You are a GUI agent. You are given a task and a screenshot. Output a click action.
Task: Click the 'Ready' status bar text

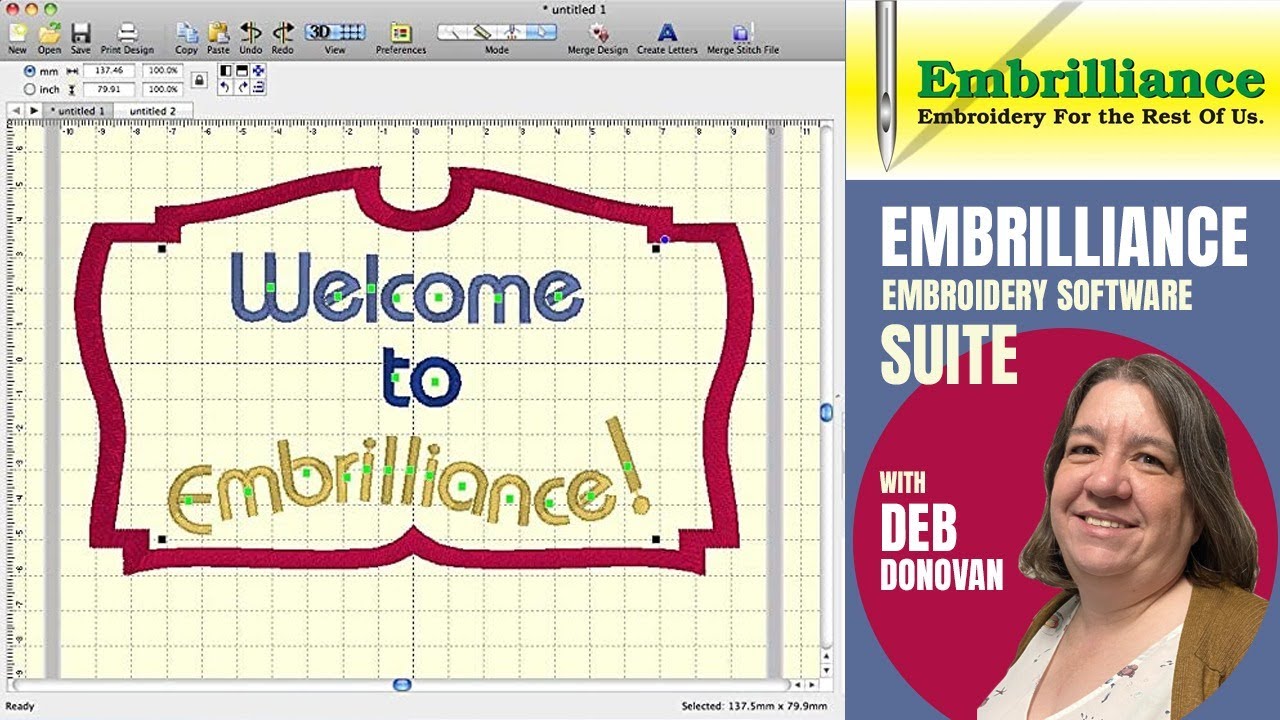pos(20,706)
